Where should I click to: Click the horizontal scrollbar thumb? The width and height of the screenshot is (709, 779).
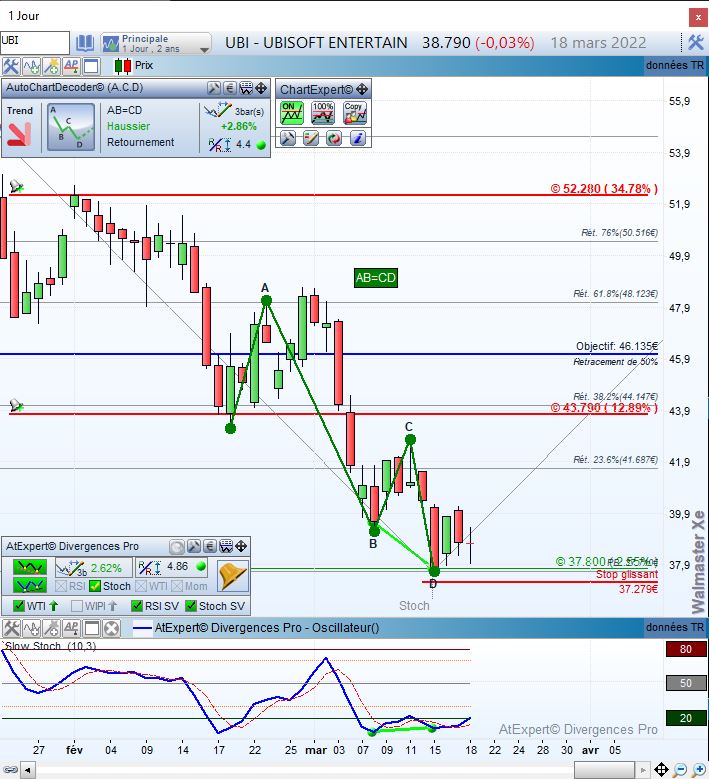click(604, 771)
